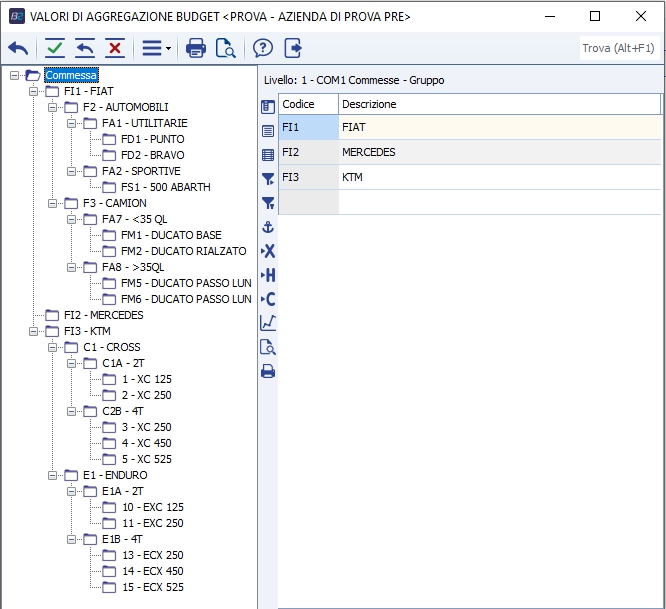Click the red X cancel icon
Viewport: 666px width, 609px height.
(115, 48)
